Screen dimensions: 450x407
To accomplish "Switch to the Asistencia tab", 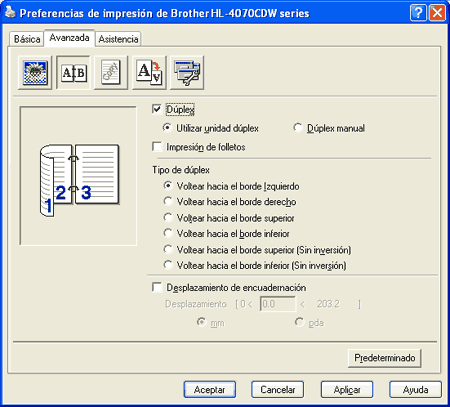I will click(x=118, y=39).
